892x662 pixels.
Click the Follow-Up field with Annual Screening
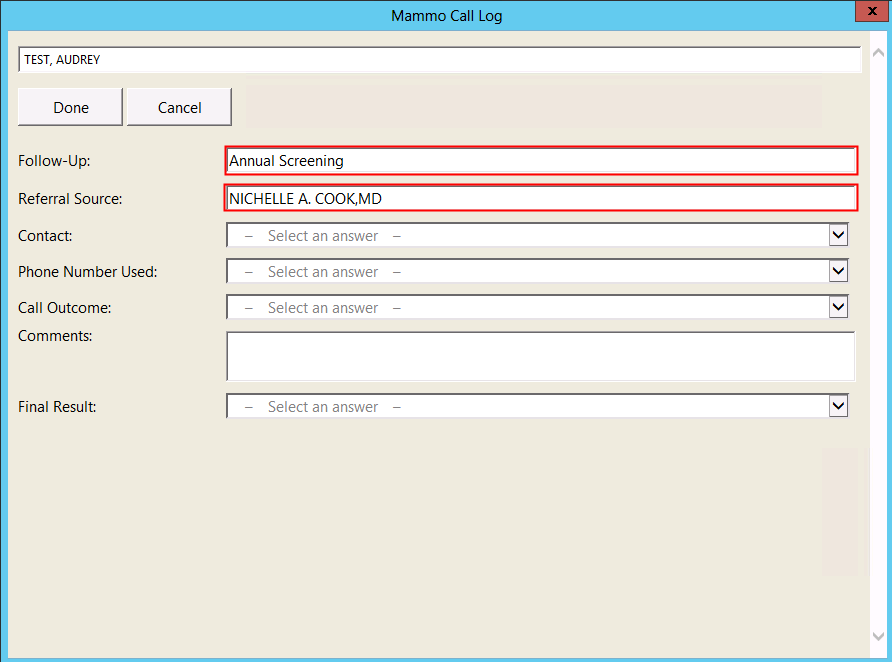[540, 161]
